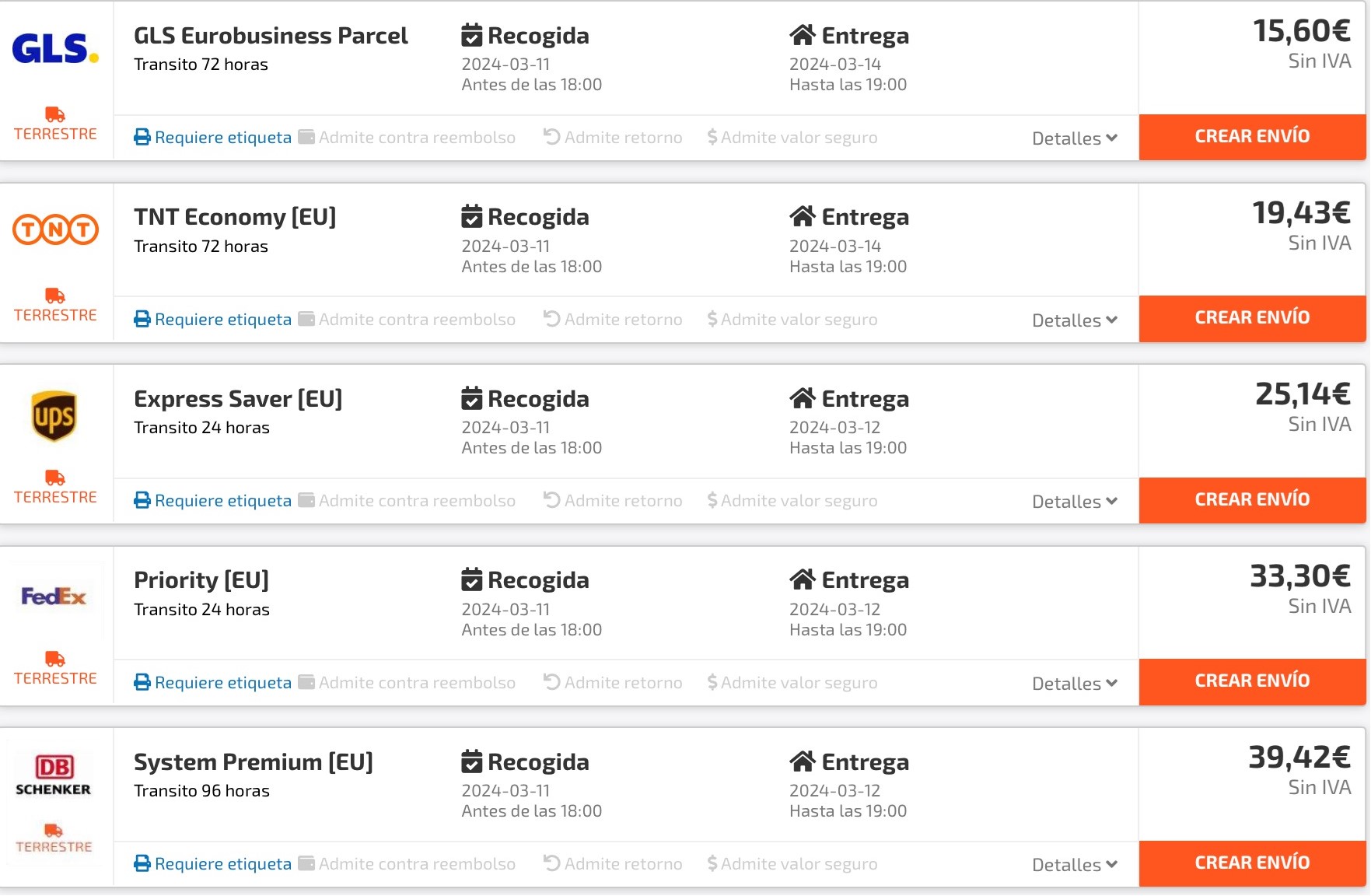1371x896 pixels.
Task: Click the house icon beside UPS Entrega
Action: 803,398
